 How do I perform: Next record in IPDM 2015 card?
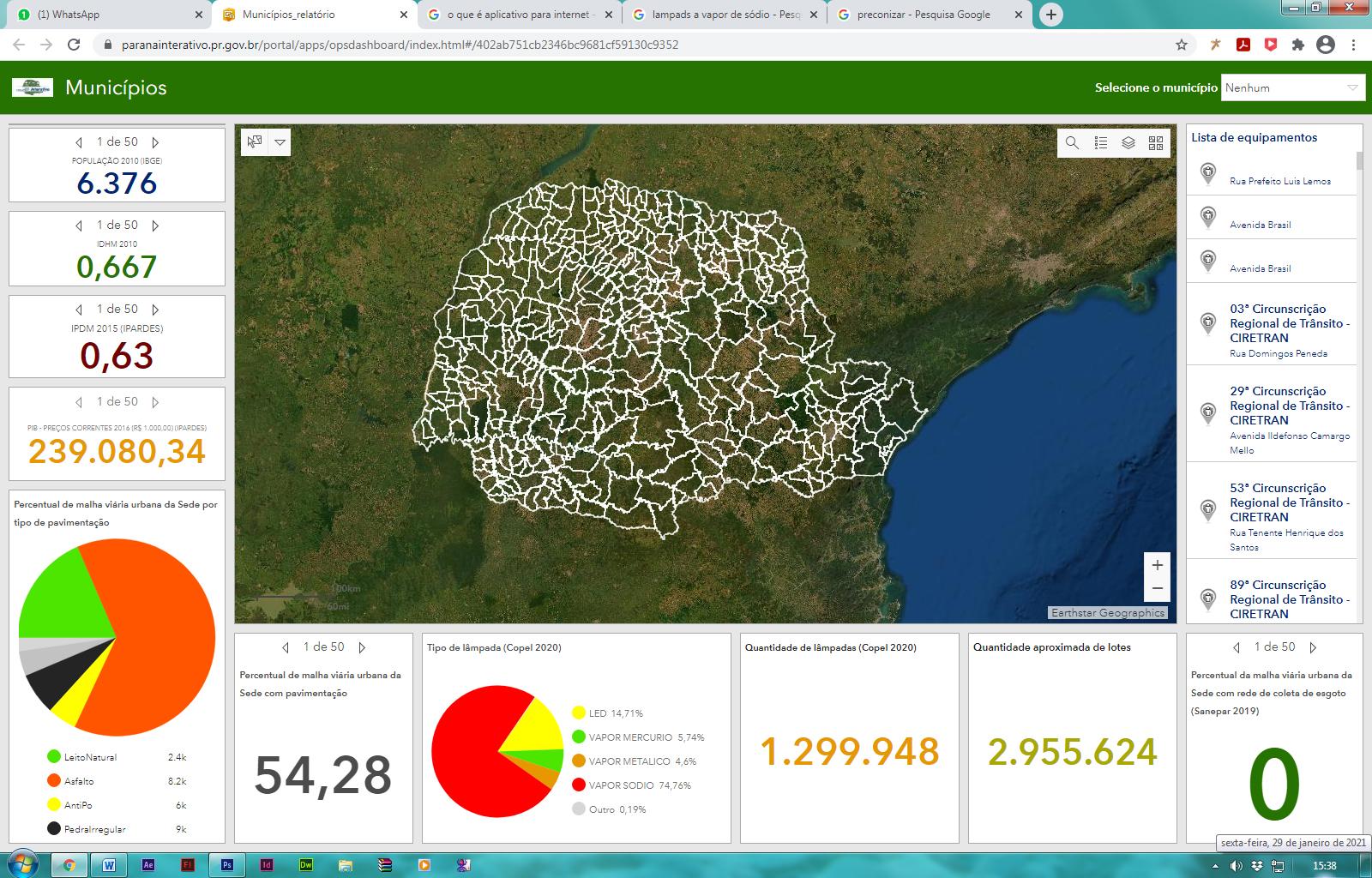point(155,310)
